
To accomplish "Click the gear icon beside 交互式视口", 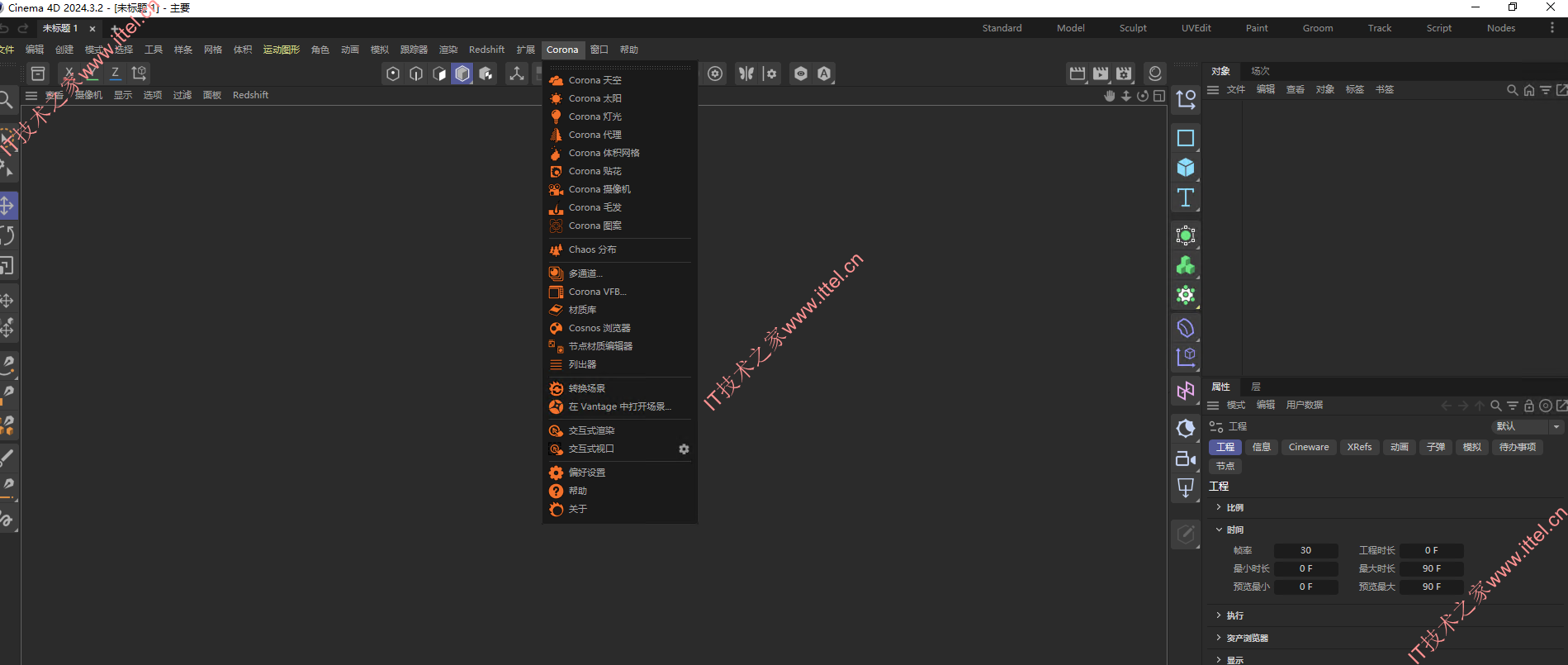I will (684, 449).
